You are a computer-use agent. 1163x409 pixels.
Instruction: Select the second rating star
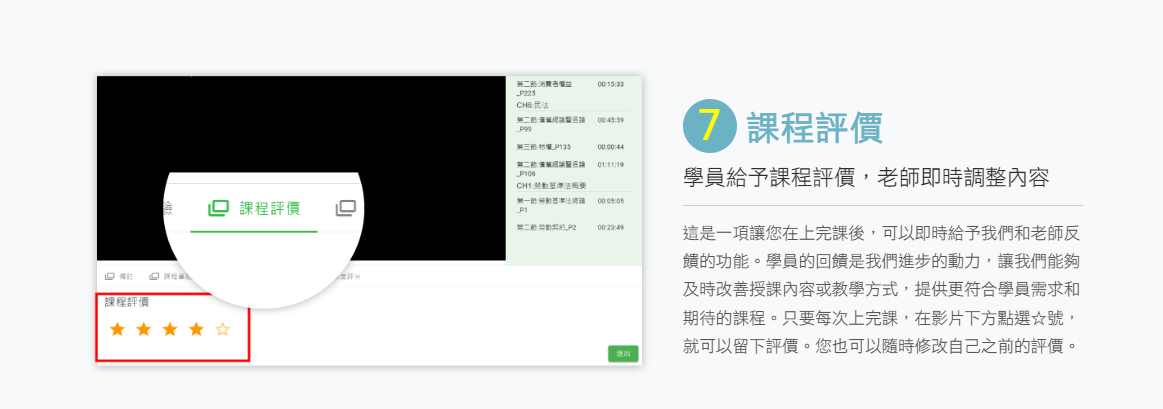coord(144,329)
